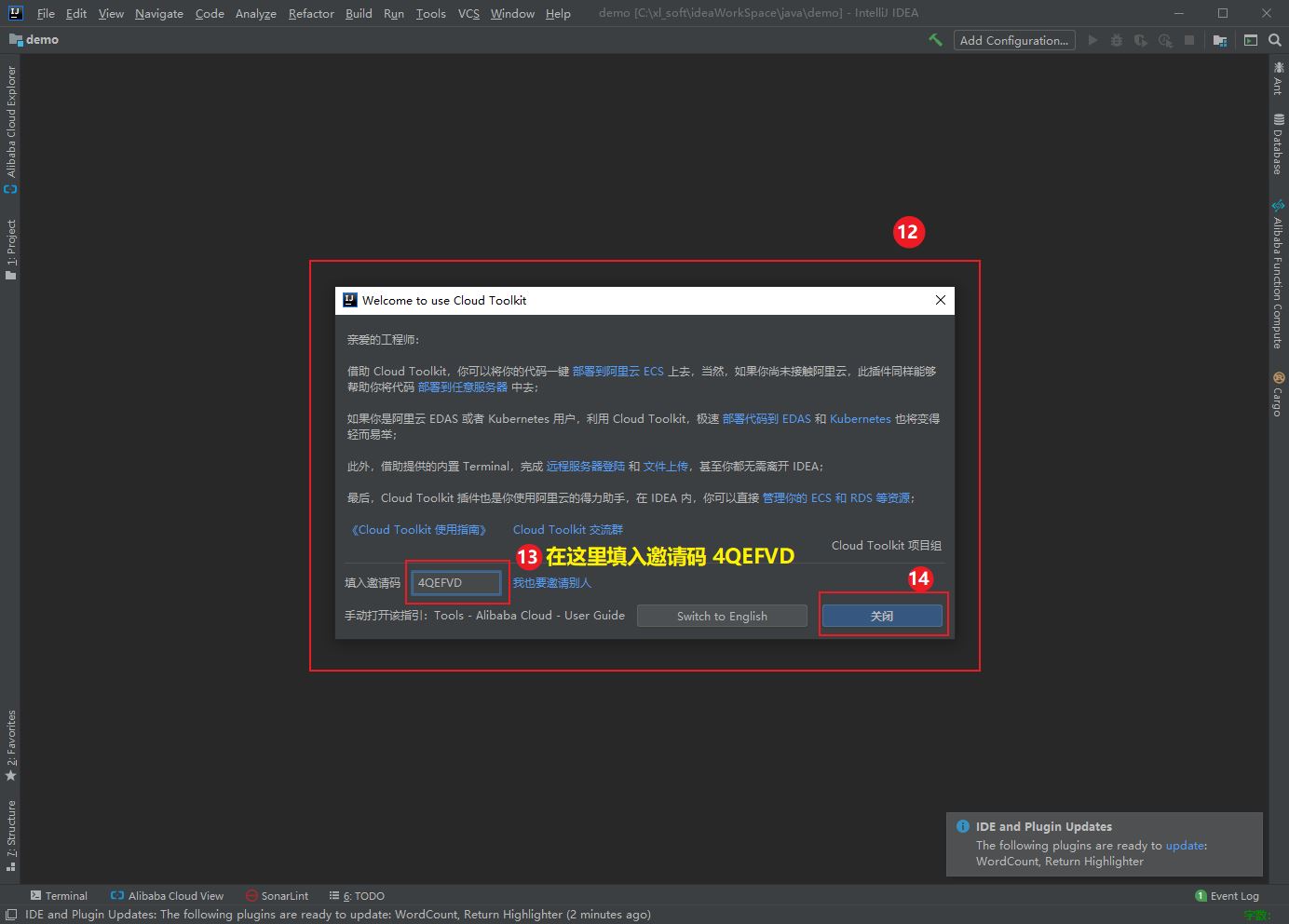The height and width of the screenshot is (924, 1289).
Task: Open the Add Configuration... dropdown
Action: coord(1014,40)
